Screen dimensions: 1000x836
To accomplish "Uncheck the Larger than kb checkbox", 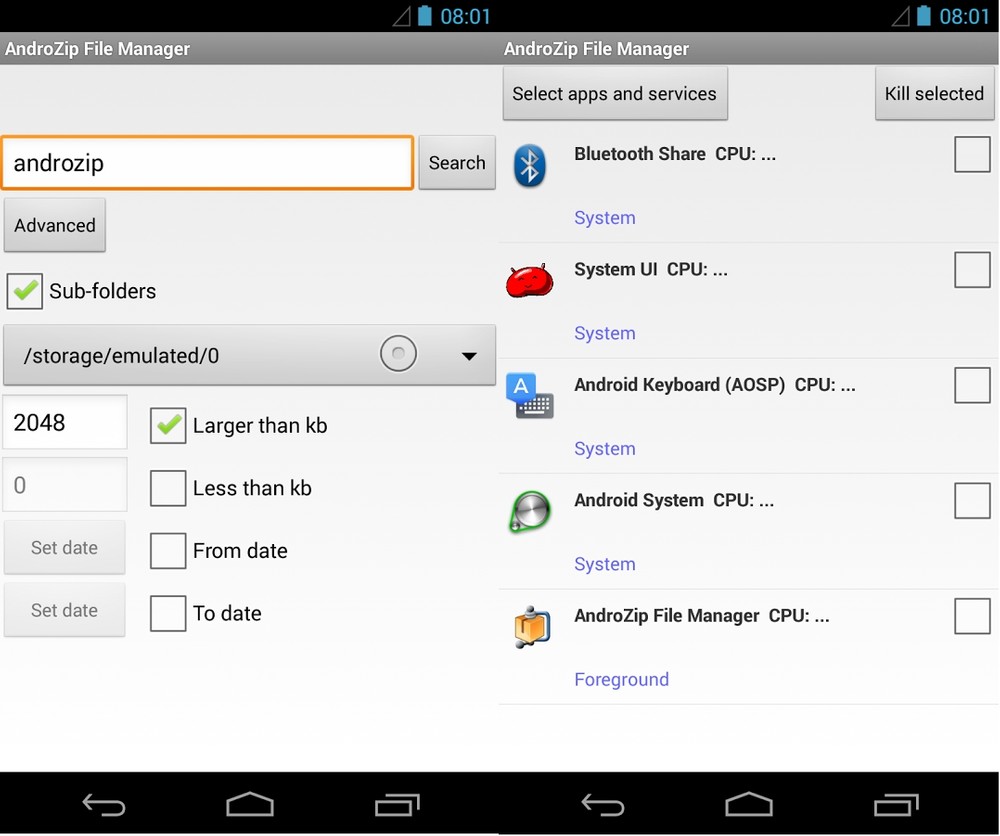I will coord(168,425).
